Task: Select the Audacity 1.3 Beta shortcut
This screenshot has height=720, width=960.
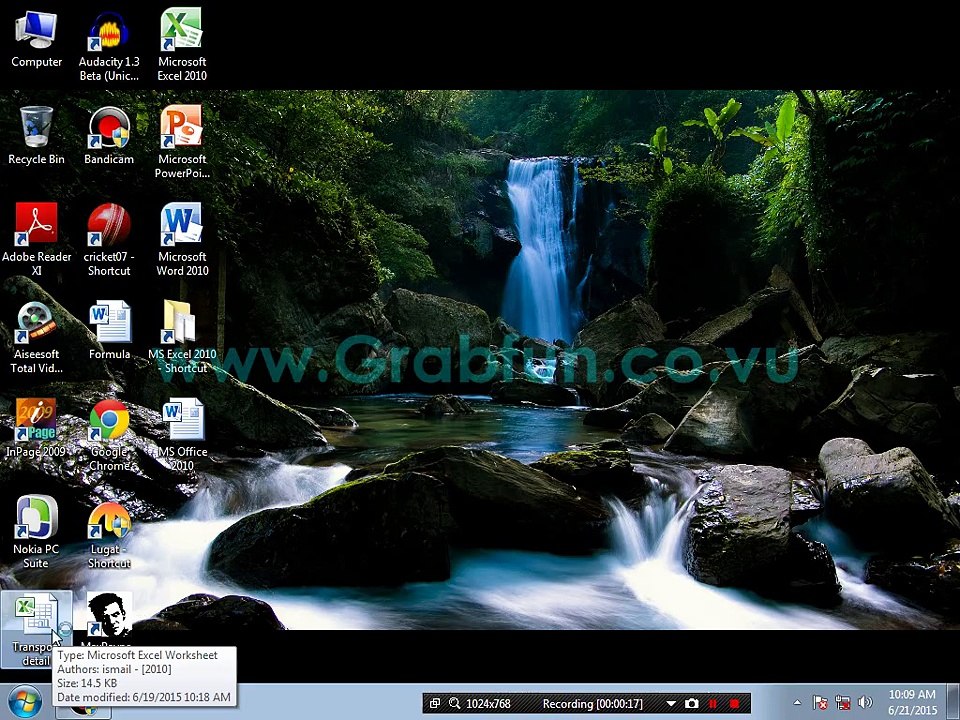Action: click(109, 46)
